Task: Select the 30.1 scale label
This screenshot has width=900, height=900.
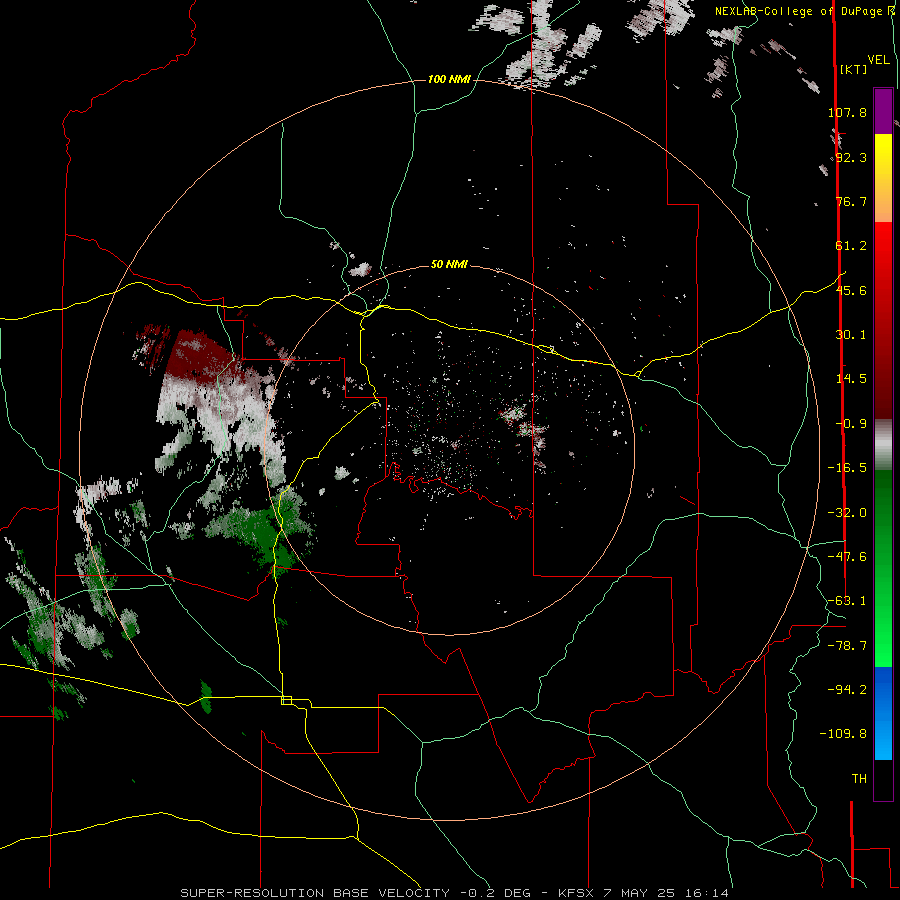Action: click(x=851, y=335)
